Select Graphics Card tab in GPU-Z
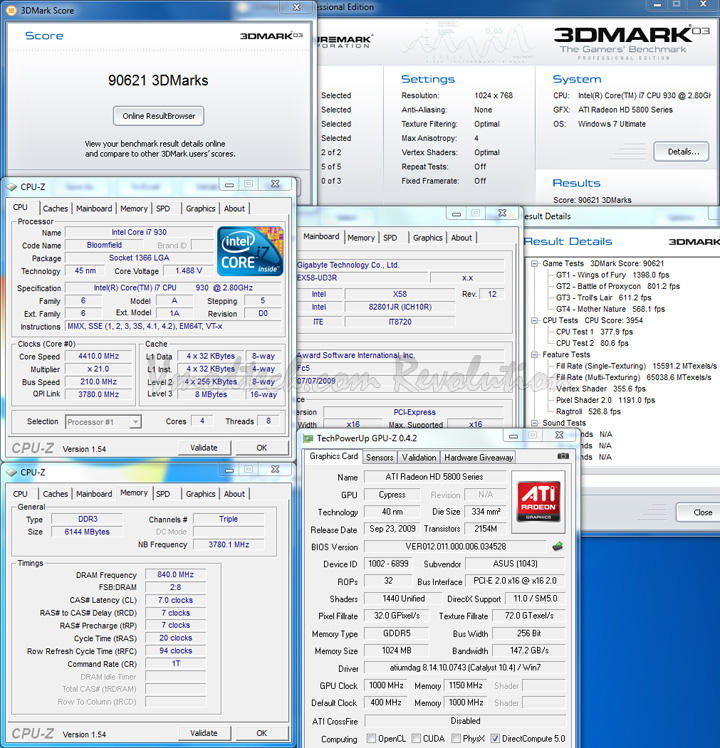Image resolution: width=720 pixels, height=748 pixels. (334, 456)
